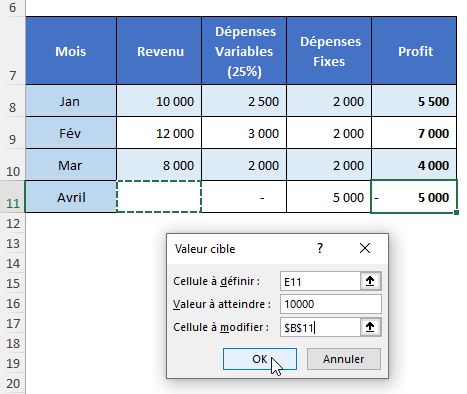This screenshot has height=394, width=467.
Task: Select row 20 header
Action: [12, 383]
